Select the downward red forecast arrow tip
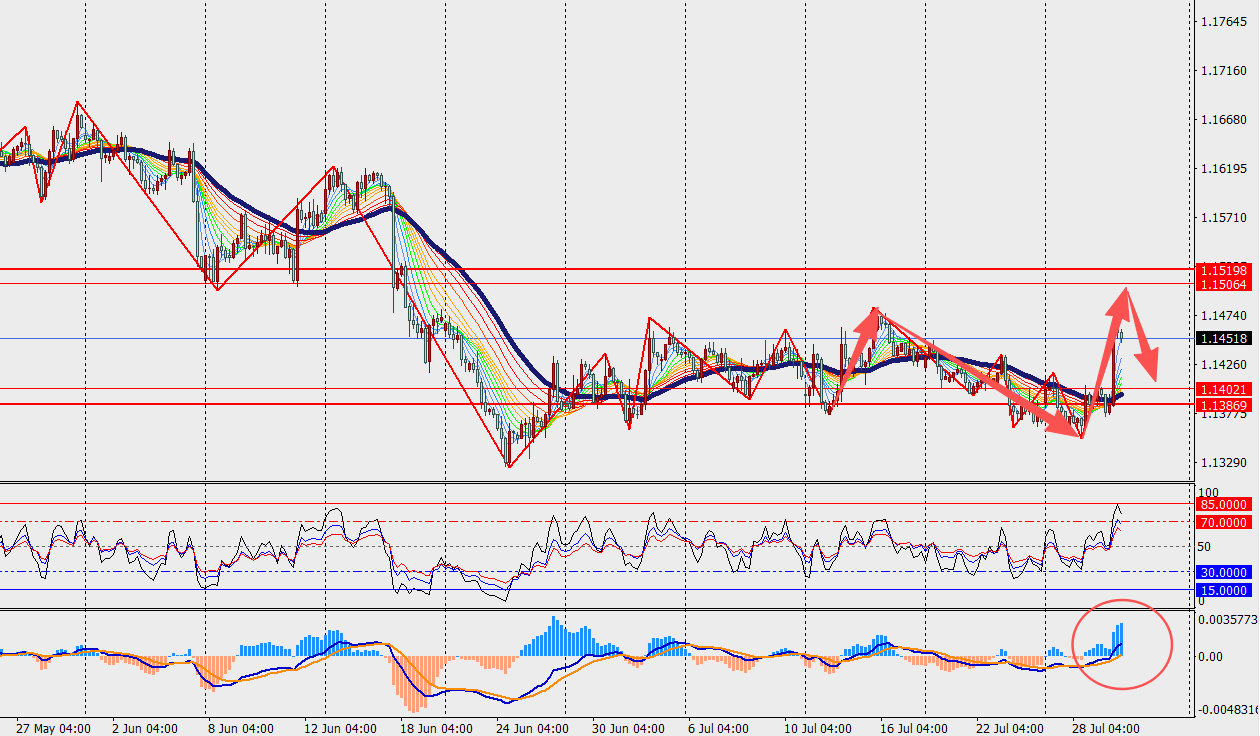This screenshot has height=736, width=1260. pyautogui.click(x=1154, y=375)
